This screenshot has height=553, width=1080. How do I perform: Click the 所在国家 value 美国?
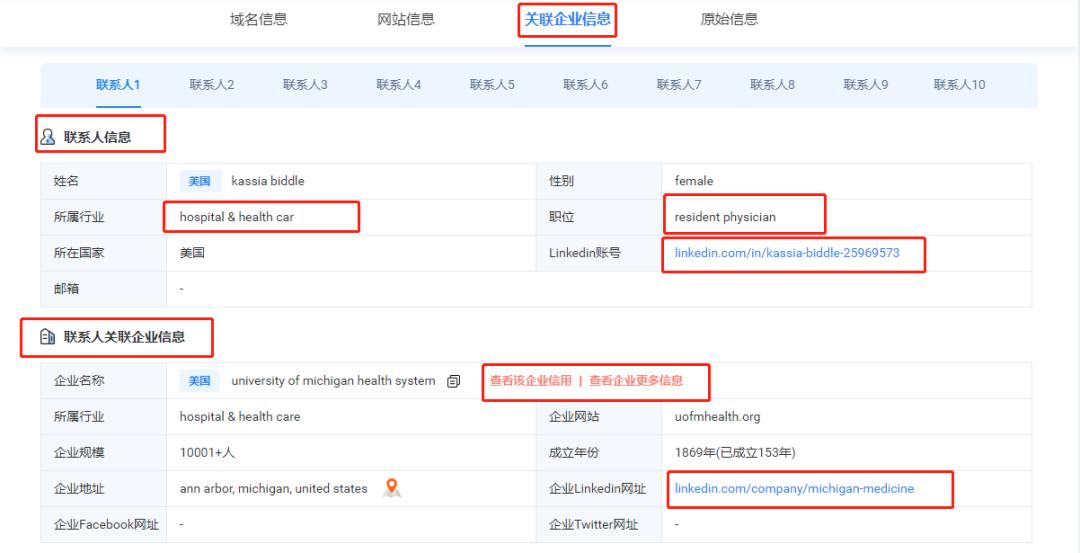tap(192, 253)
